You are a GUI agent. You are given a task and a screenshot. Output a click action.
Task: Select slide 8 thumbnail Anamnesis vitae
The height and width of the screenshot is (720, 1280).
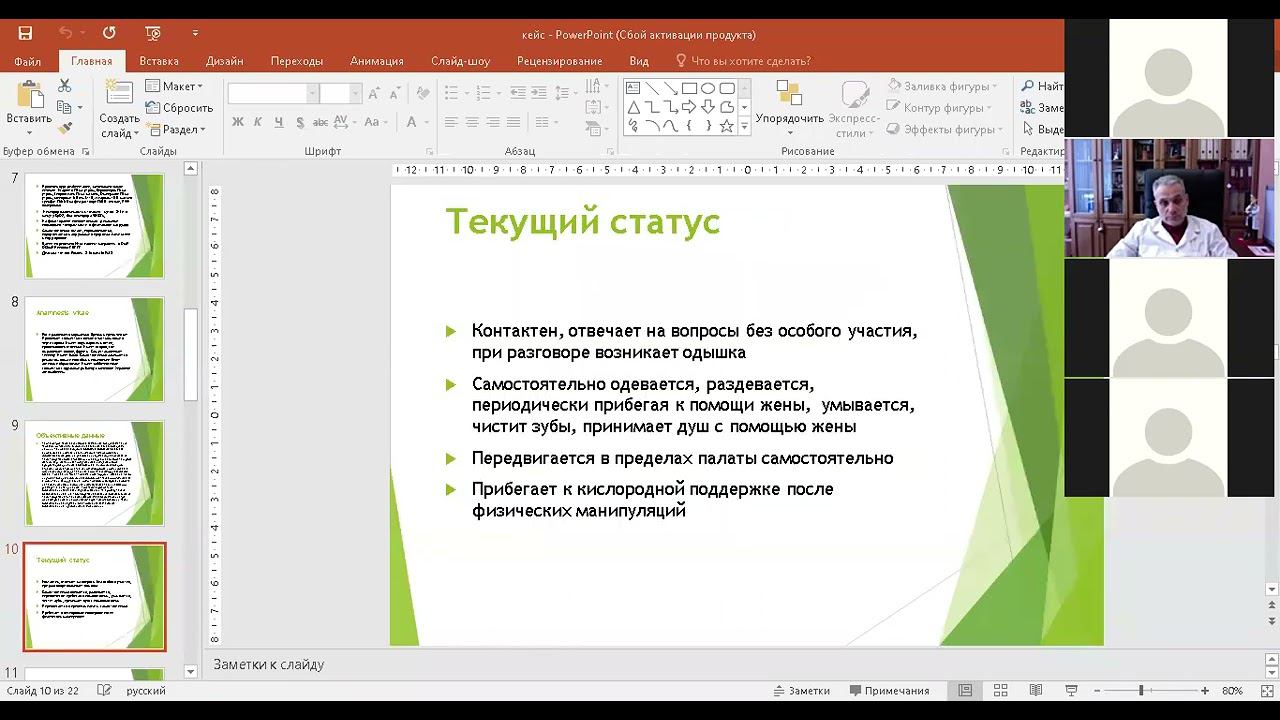coord(94,349)
